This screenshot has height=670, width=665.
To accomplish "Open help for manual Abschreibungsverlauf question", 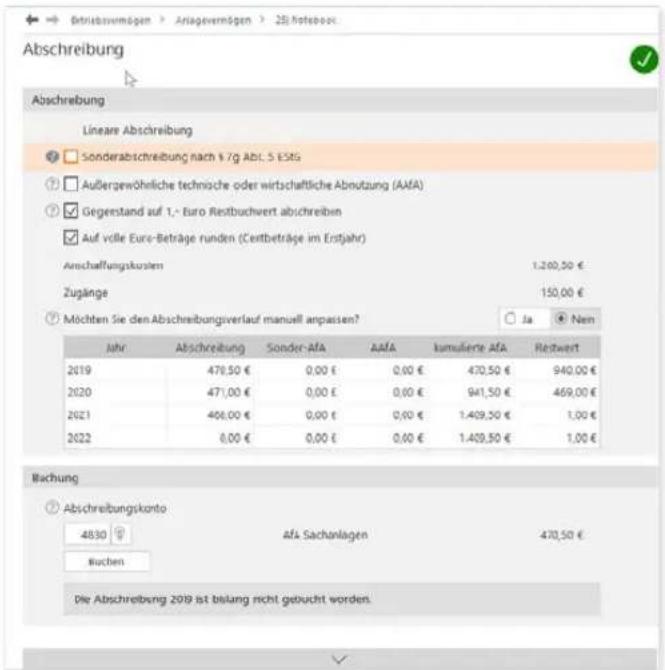I will [52, 319].
